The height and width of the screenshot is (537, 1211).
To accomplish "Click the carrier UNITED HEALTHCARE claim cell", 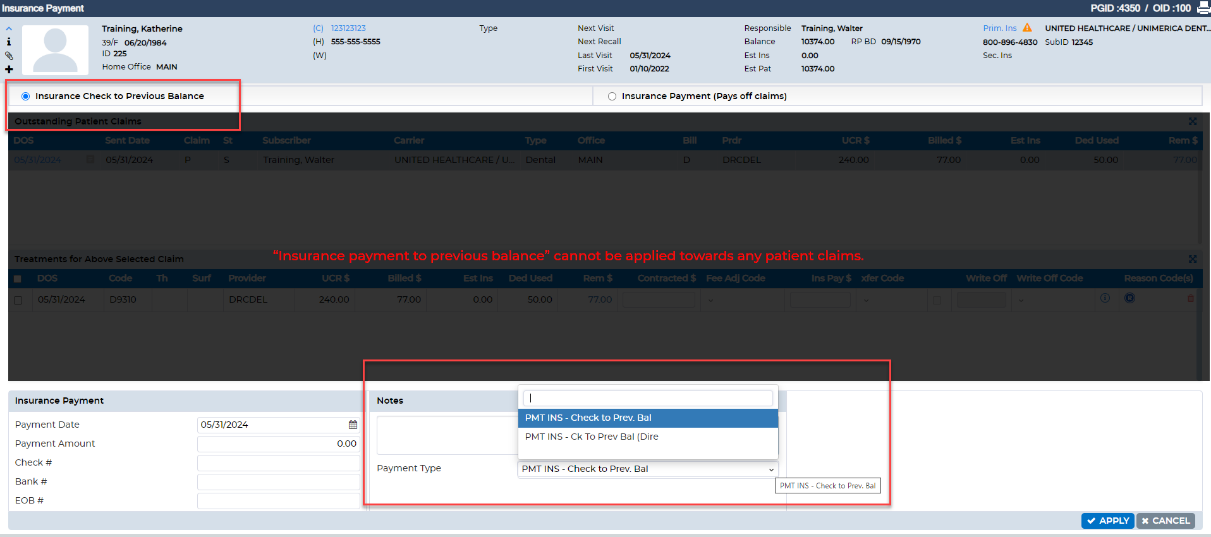I will (455, 159).
